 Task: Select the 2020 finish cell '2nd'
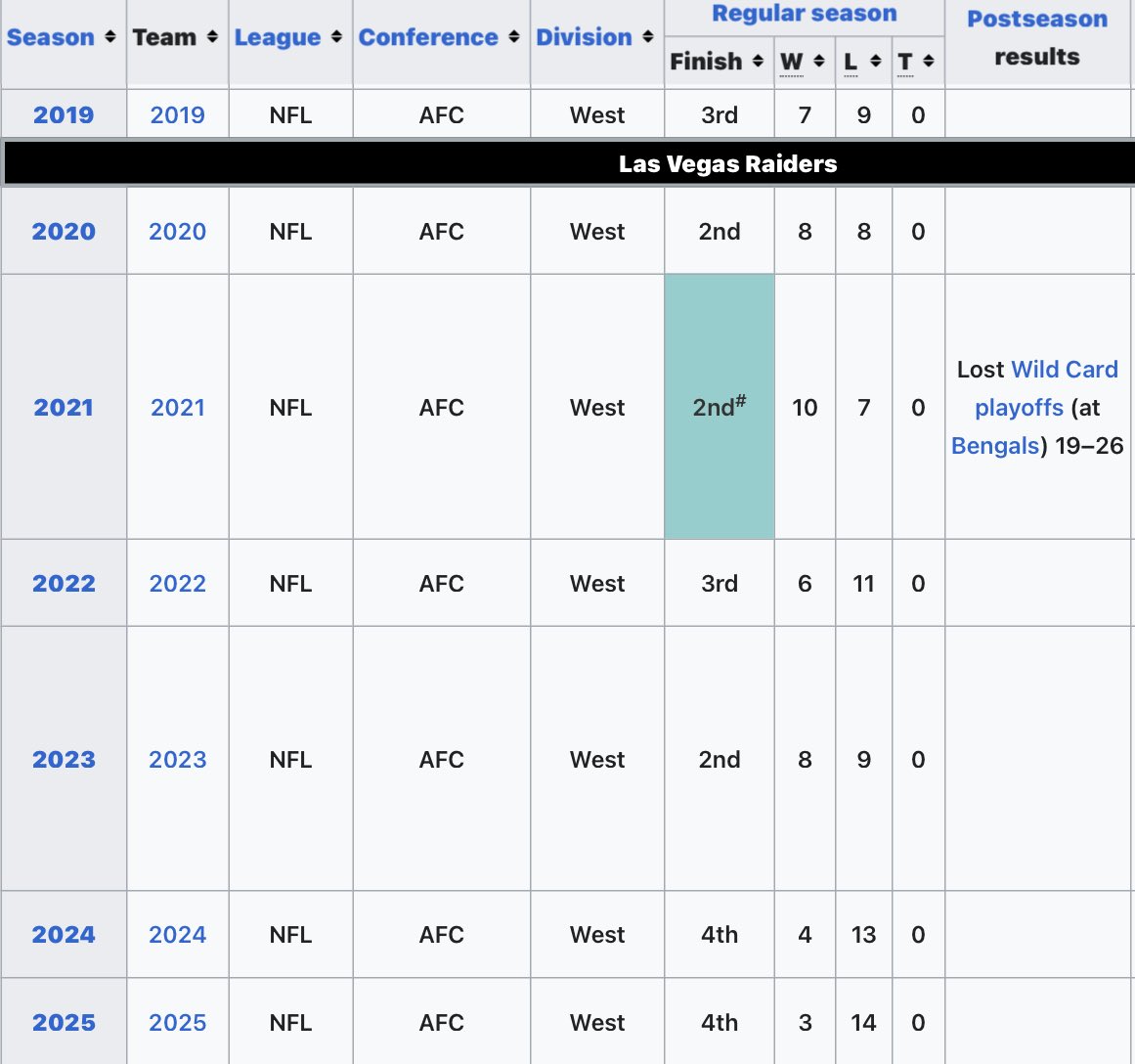tap(720, 231)
